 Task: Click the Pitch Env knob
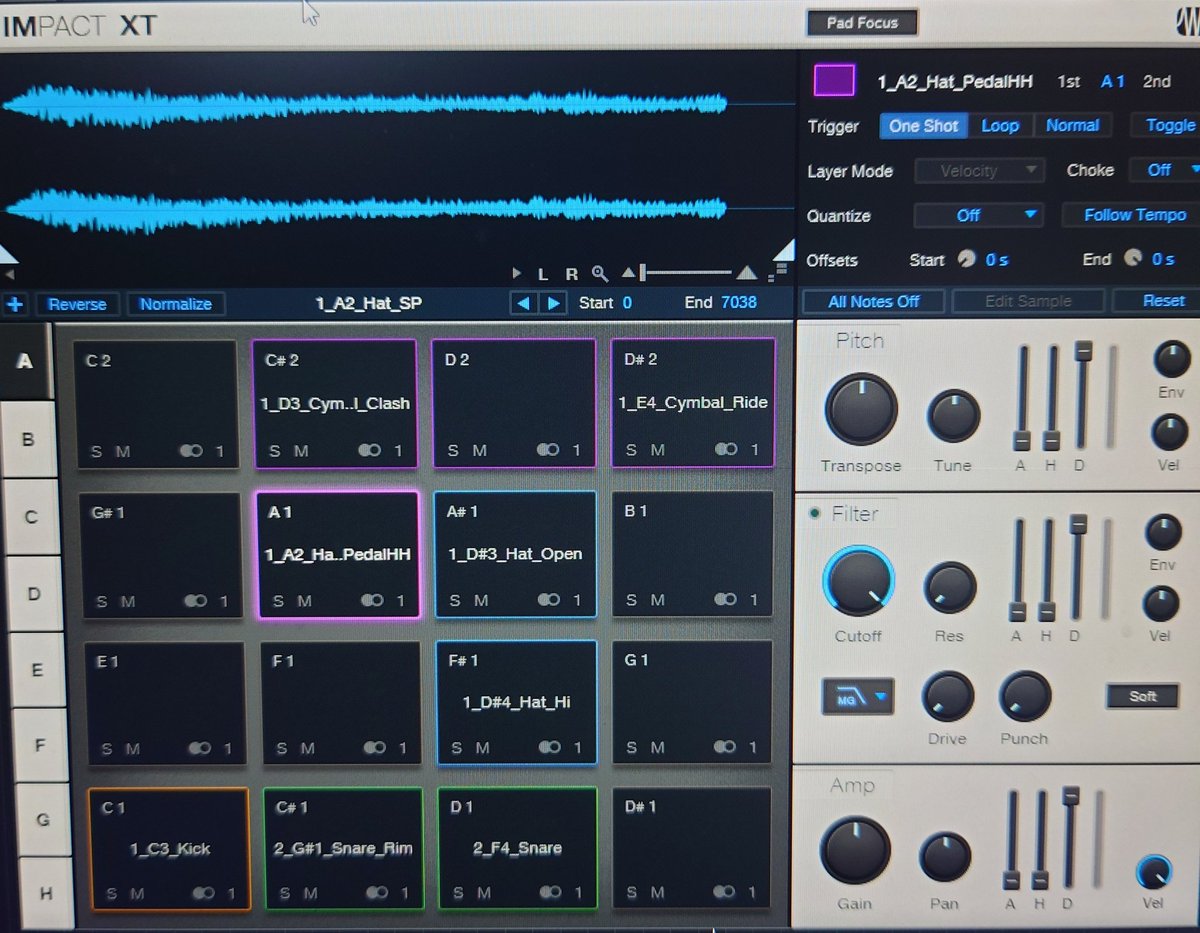(x=1172, y=358)
